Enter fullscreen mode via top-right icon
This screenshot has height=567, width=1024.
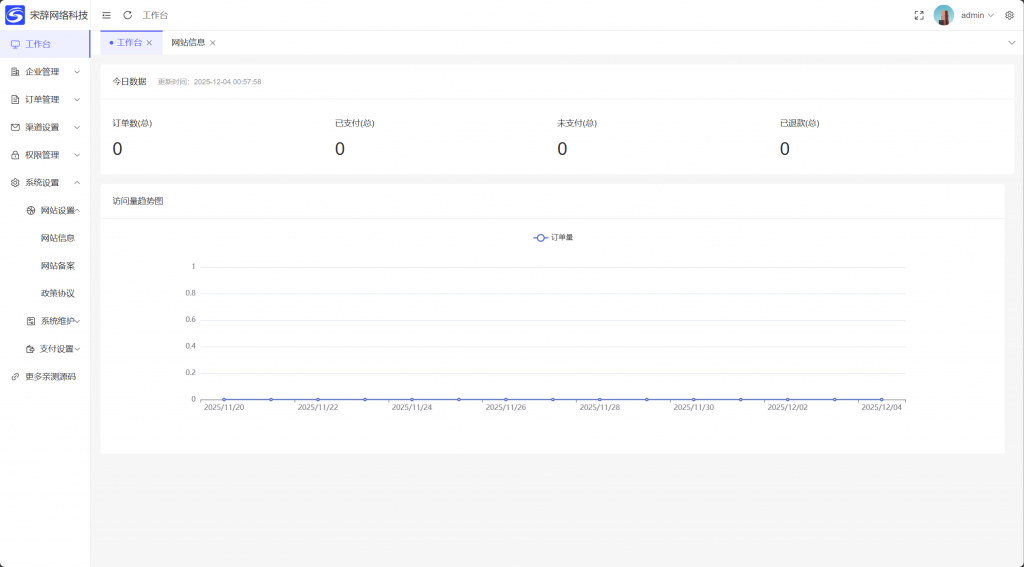click(919, 15)
